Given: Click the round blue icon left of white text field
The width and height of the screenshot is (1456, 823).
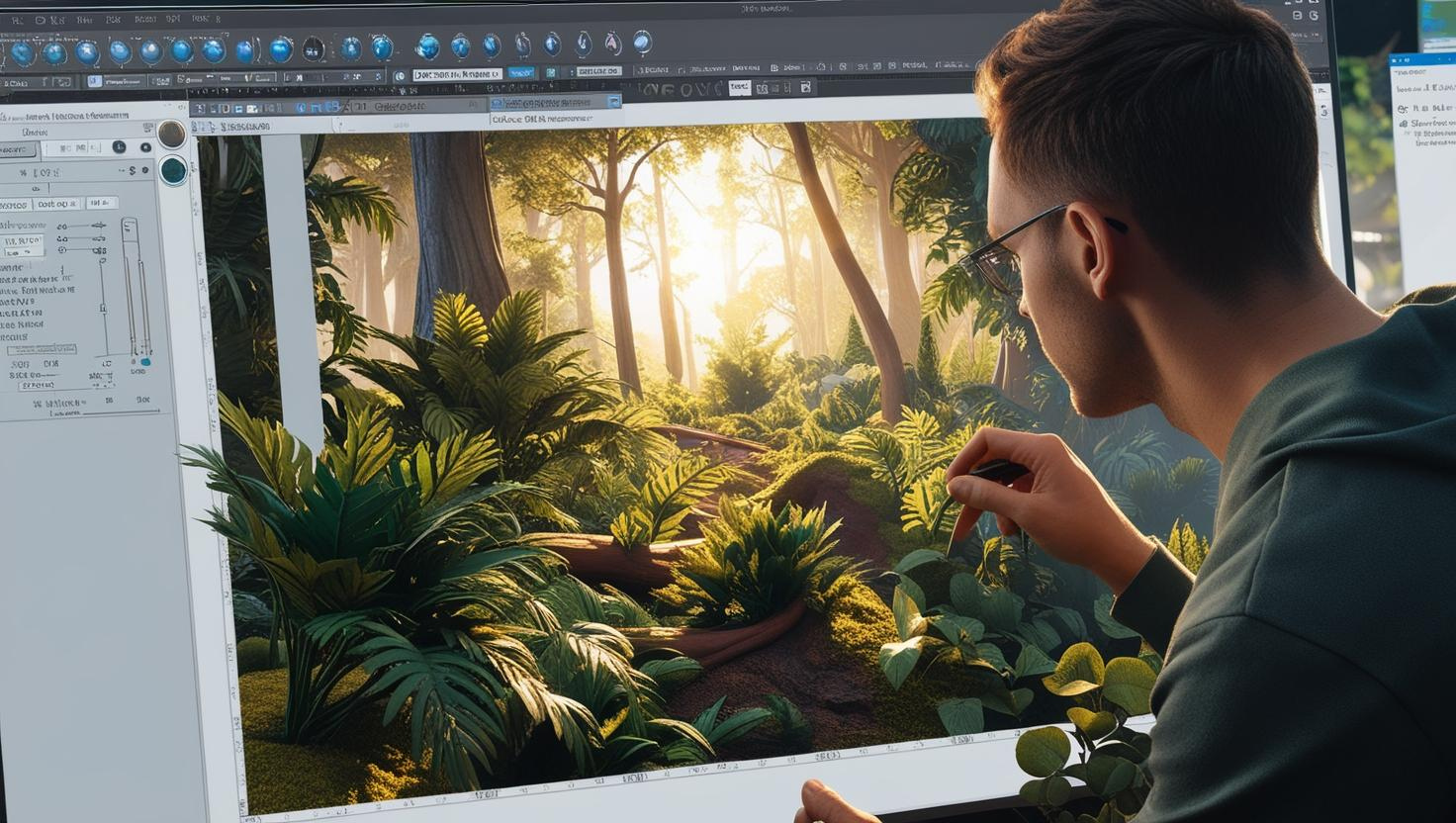Looking at the screenshot, I should [400, 75].
